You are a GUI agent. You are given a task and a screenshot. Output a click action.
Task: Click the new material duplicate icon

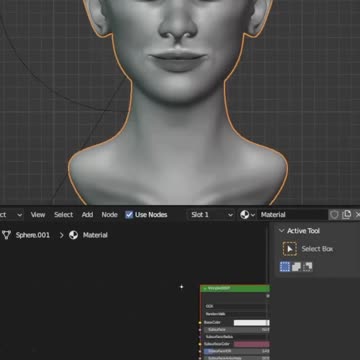coord(347,215)
